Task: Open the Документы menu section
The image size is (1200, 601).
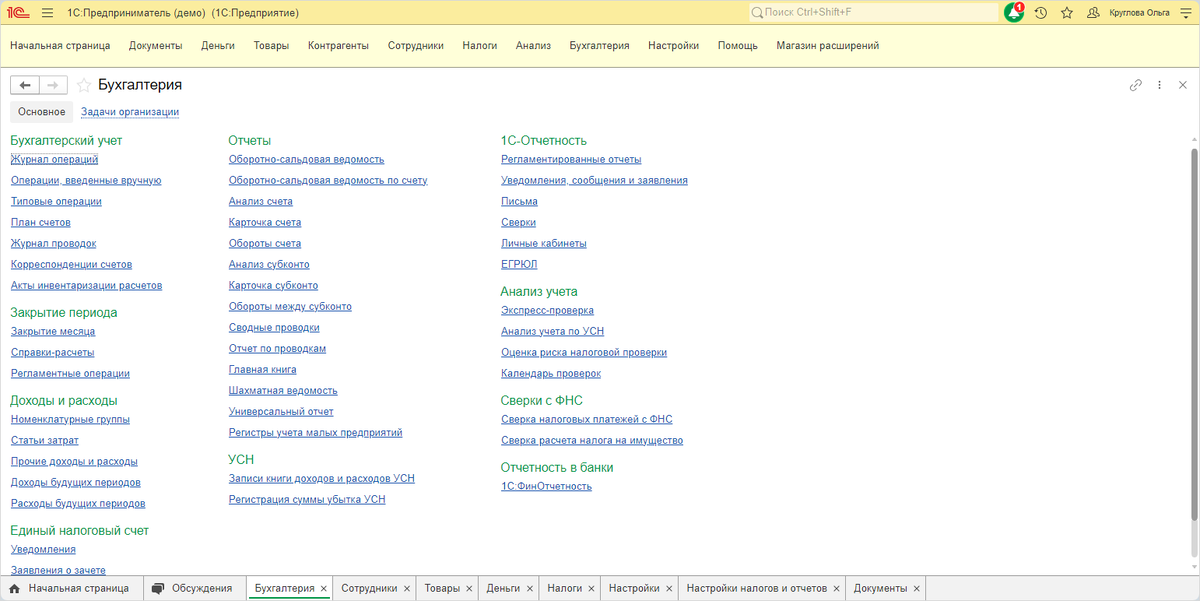Action: pyautogui.click(x=156, y=46)
